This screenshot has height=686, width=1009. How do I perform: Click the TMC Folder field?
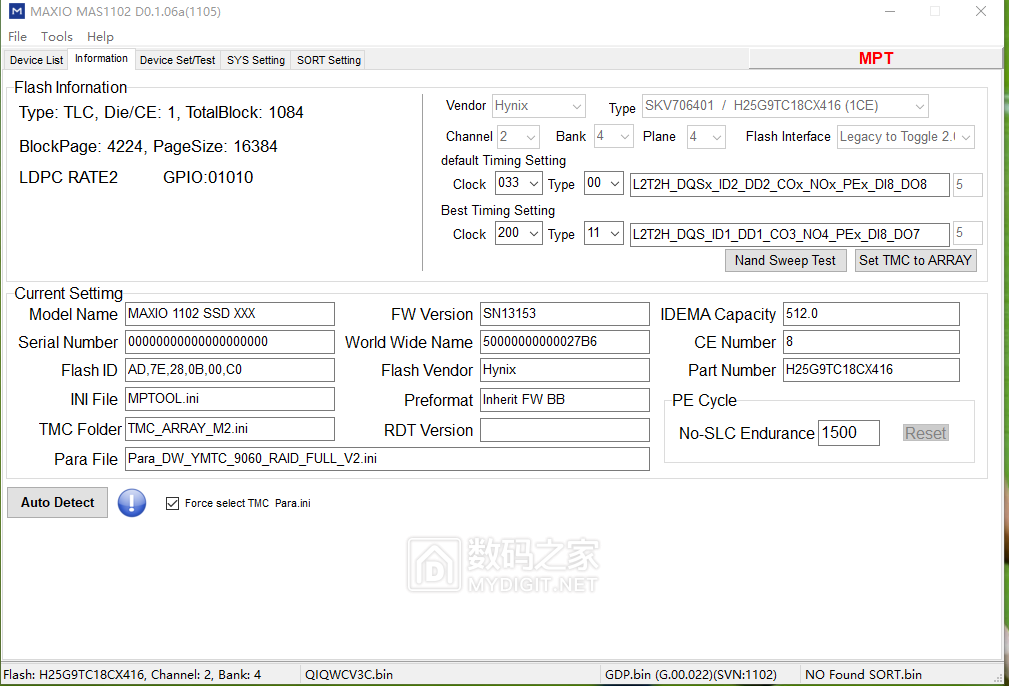click(230, 429)
